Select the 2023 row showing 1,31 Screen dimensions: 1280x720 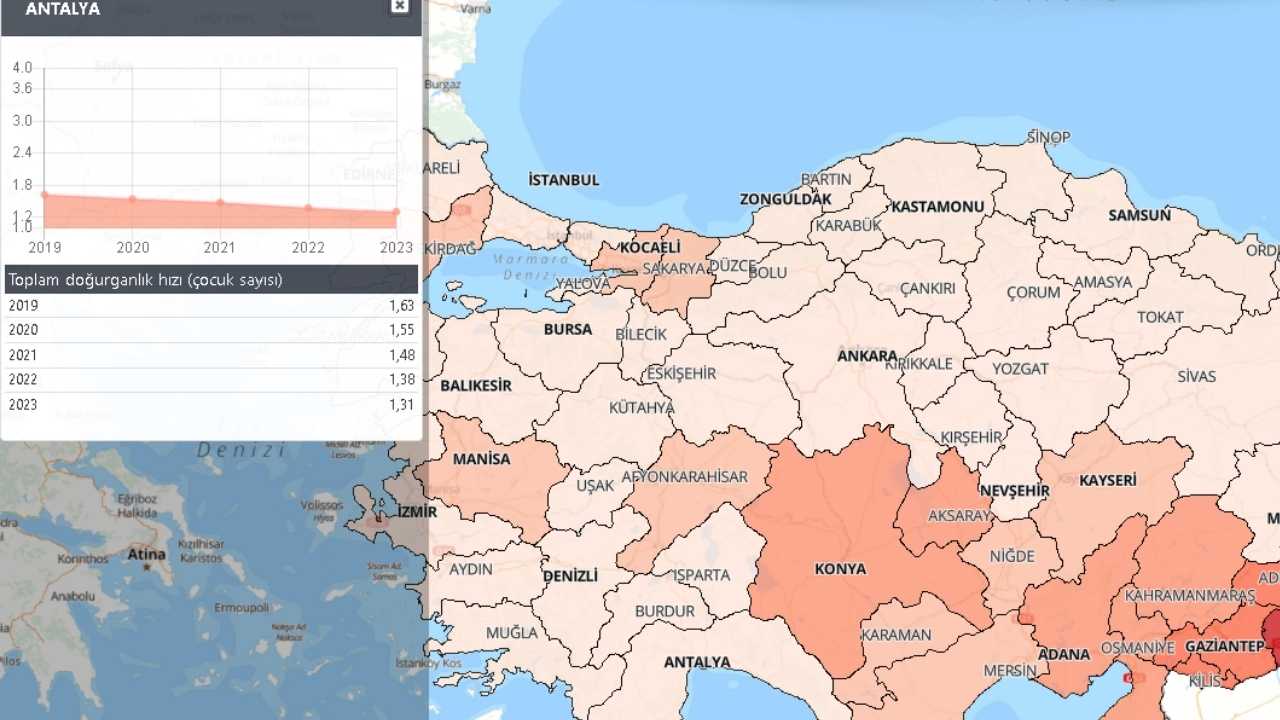(x=210, y=405)
